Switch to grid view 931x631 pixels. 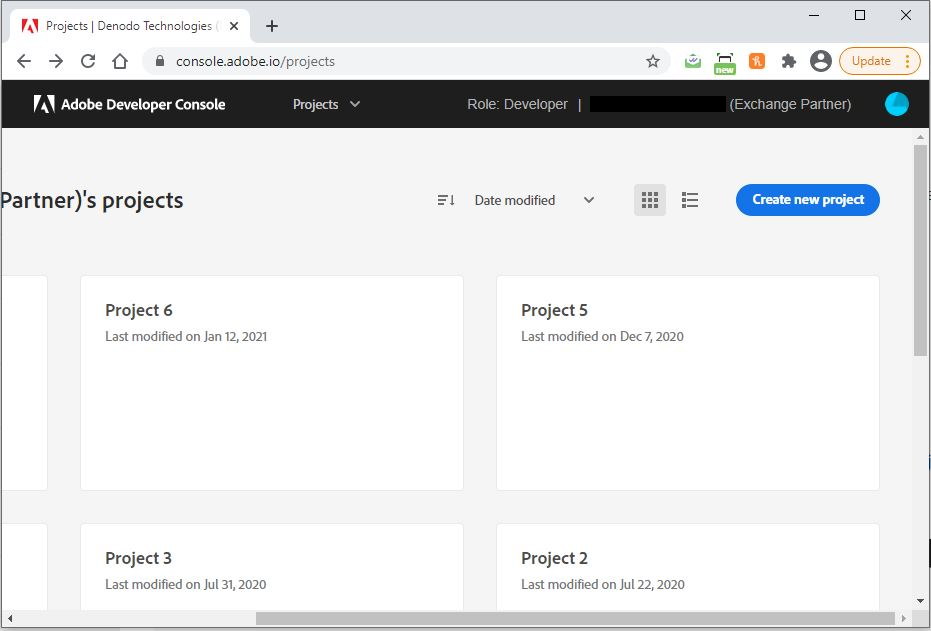(650, 200)
